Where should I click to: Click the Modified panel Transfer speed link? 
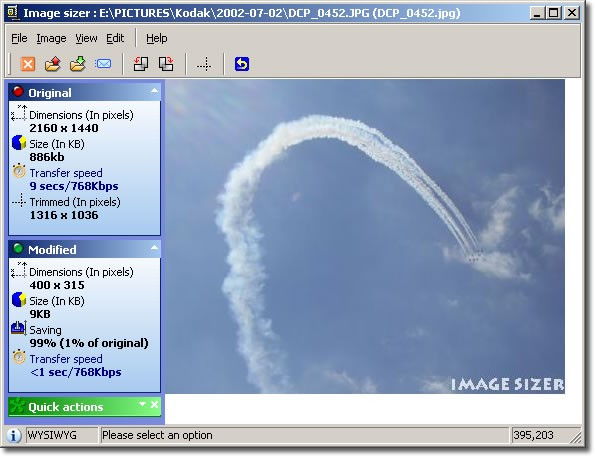[66, 359]
